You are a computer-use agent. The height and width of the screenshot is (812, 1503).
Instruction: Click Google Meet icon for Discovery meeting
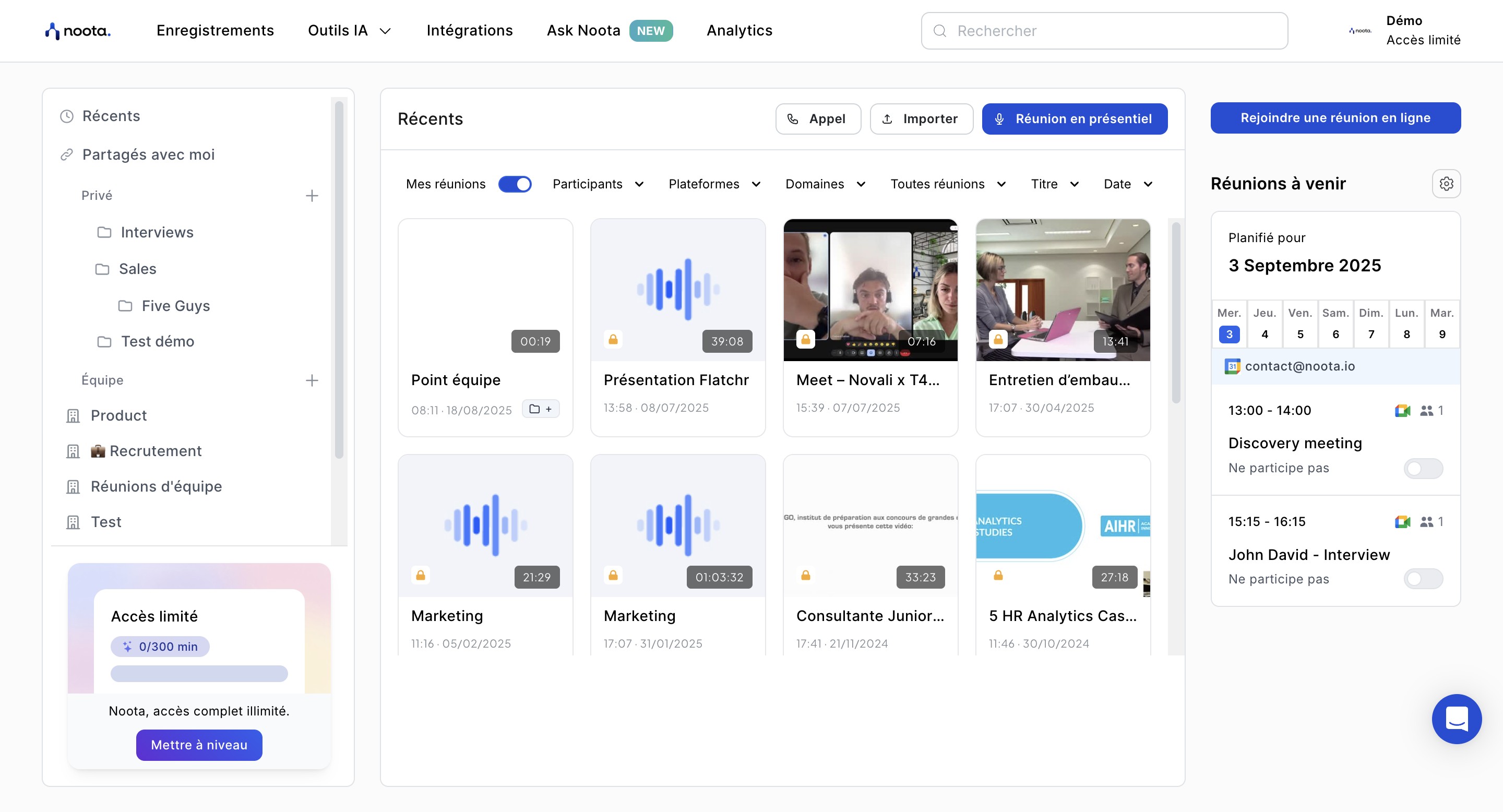point(1402,411)
